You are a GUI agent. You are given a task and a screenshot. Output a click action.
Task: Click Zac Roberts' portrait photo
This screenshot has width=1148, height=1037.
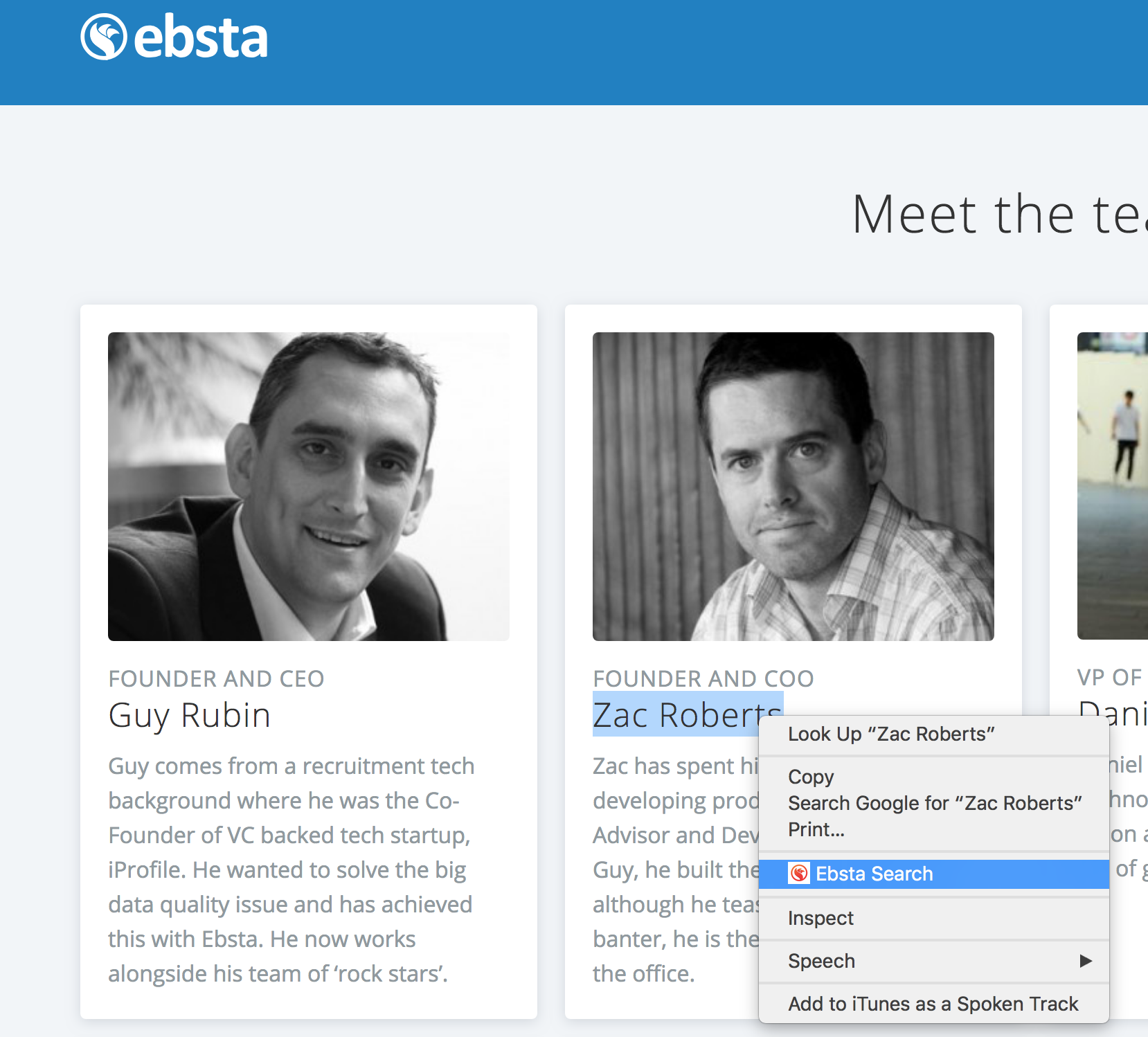[x=793, y=486]
